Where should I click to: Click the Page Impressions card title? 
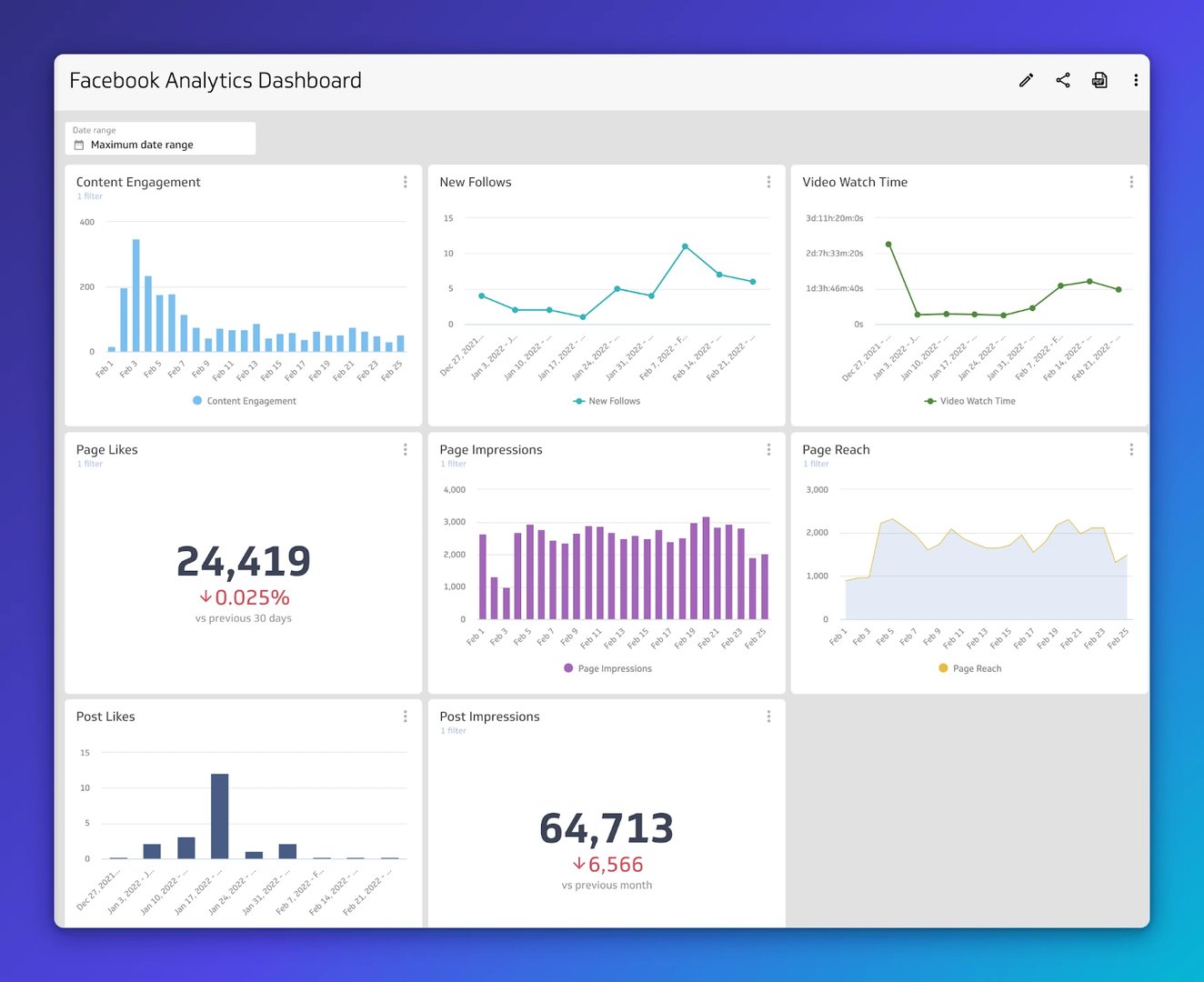point(491,449)
